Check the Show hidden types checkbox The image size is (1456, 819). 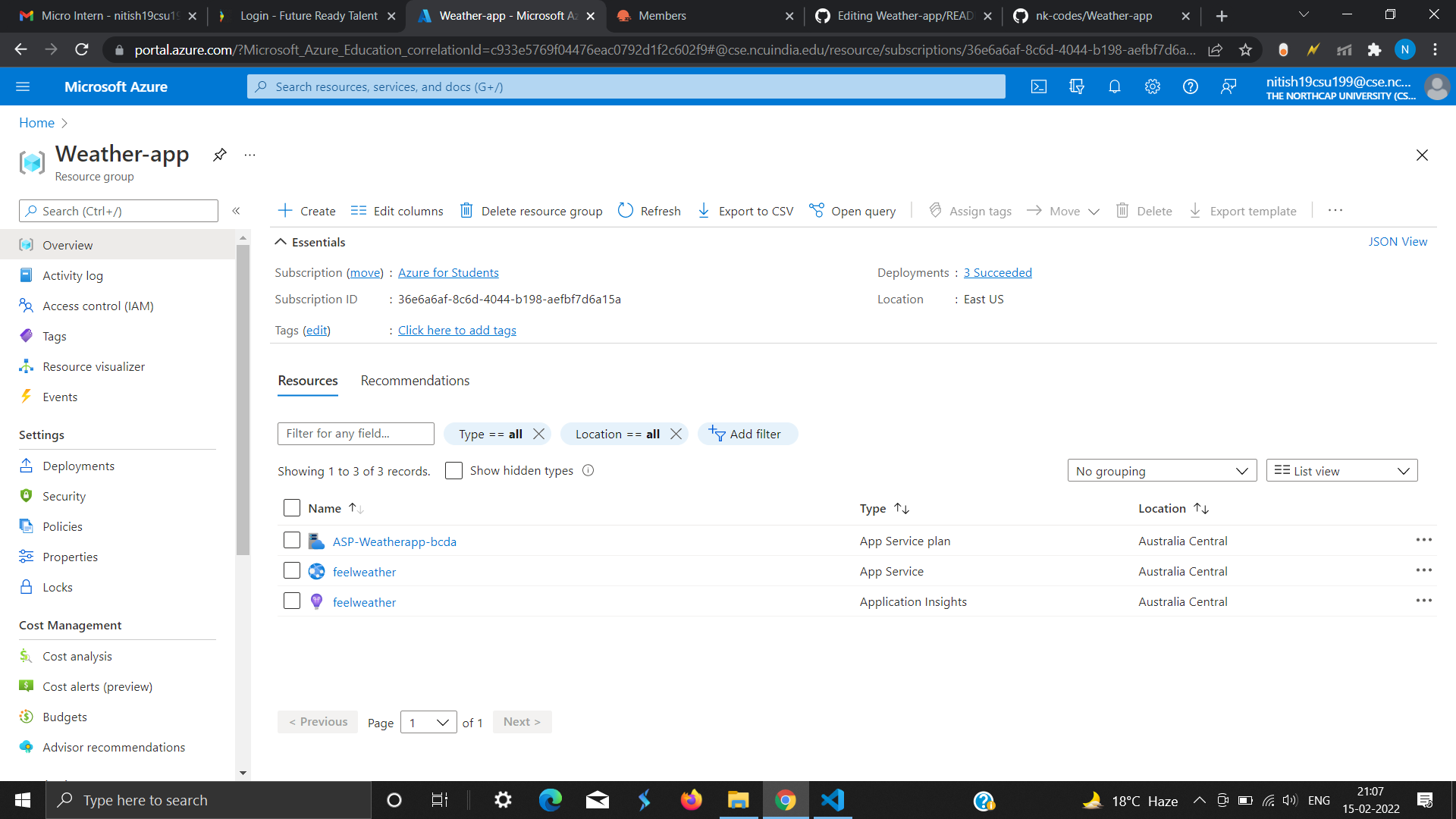coord(453,471)
